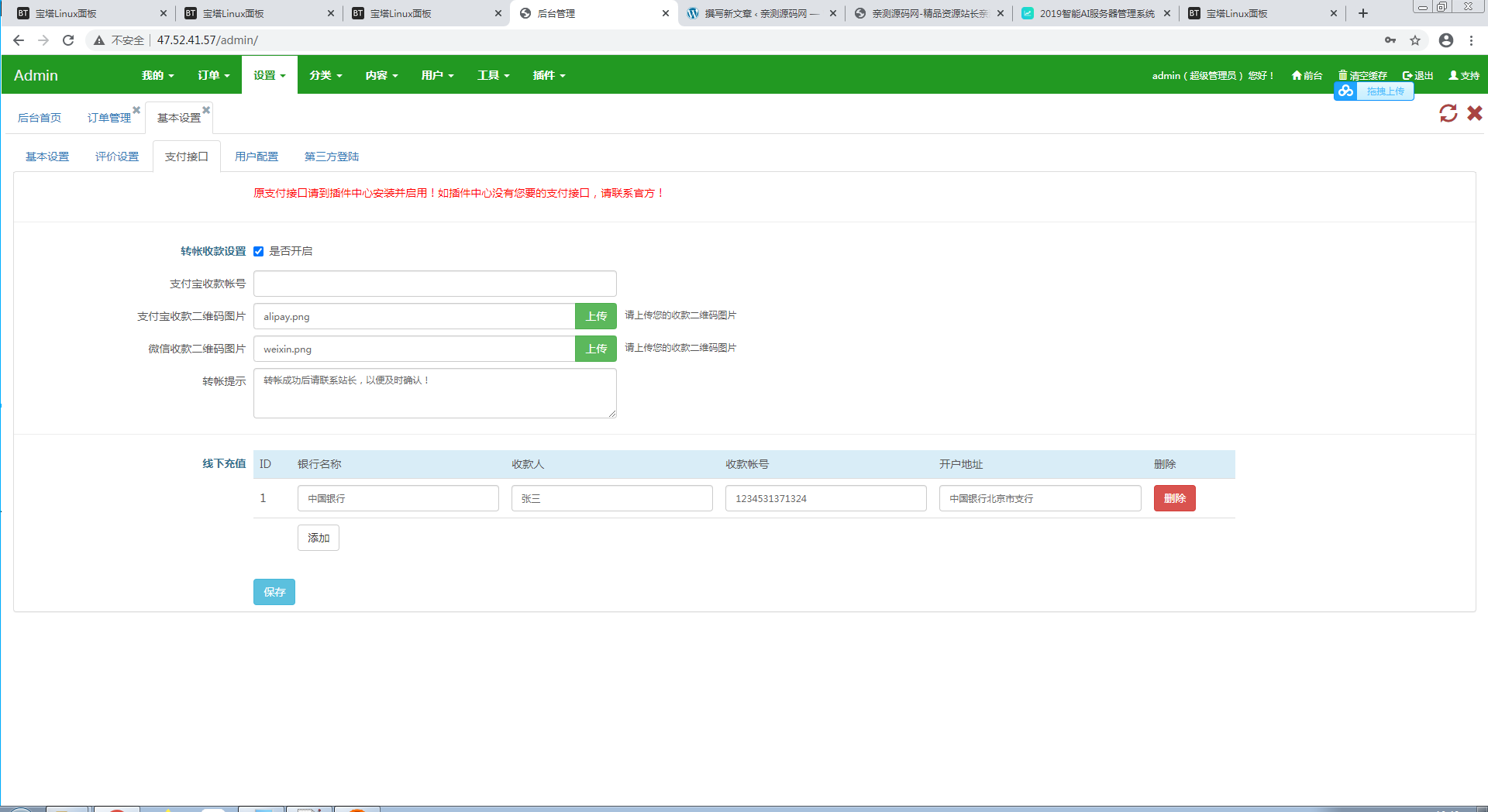The height and width of the screenshot is (812, 1488).
Task: Click the red refresh arrows icon
Action: 1448,113
